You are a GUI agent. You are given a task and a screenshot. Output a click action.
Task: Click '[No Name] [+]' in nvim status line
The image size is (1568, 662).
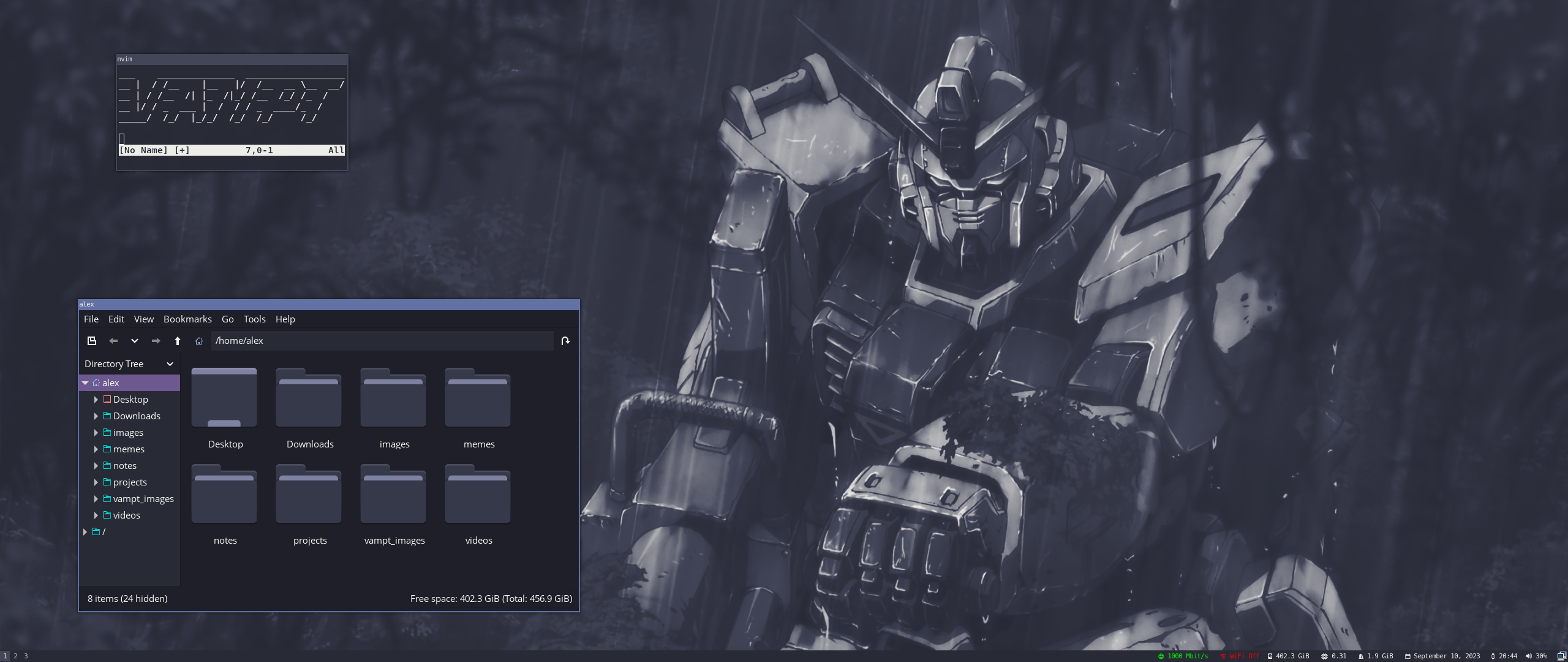click(154, 150)
